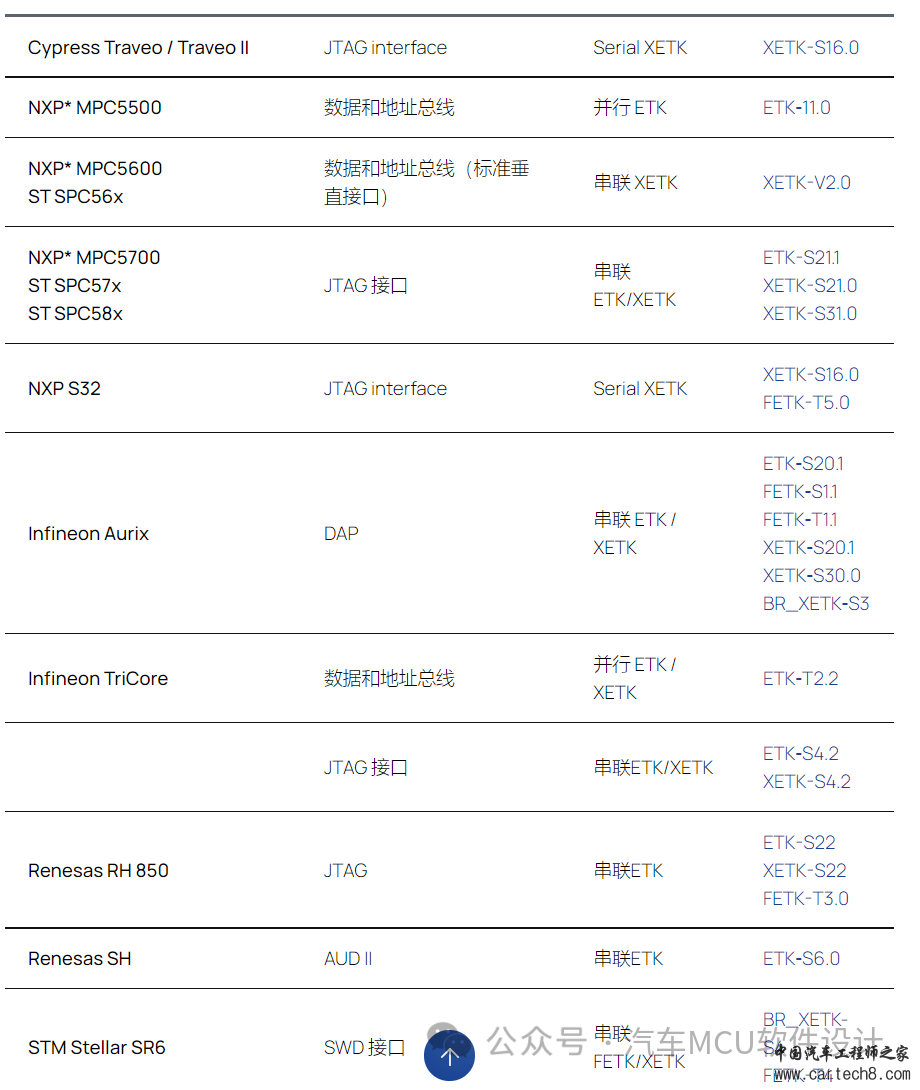920x1090 pixels.
Task: Open the ETK-T2.2 link for Infineon TriCore
Action: 800,678
